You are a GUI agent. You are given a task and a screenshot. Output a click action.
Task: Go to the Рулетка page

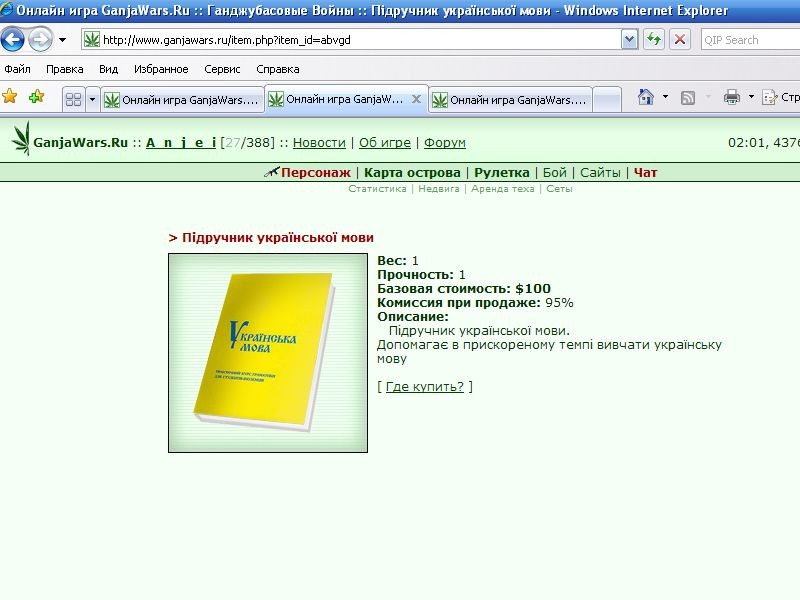tap(502, 172)
